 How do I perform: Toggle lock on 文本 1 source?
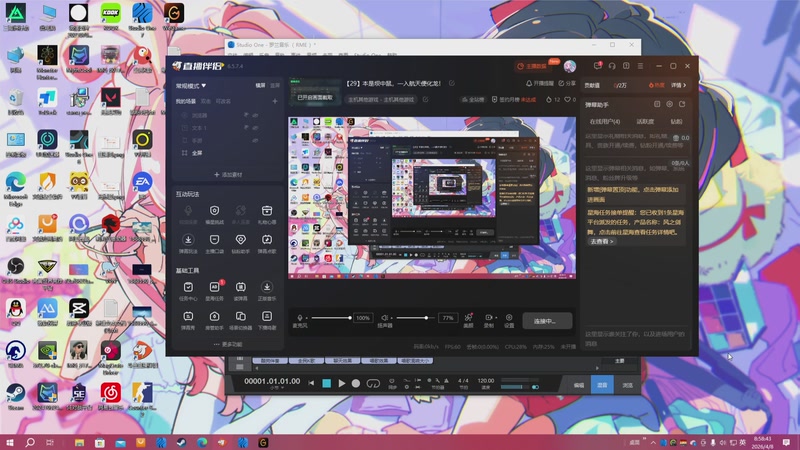pos(246,128)
